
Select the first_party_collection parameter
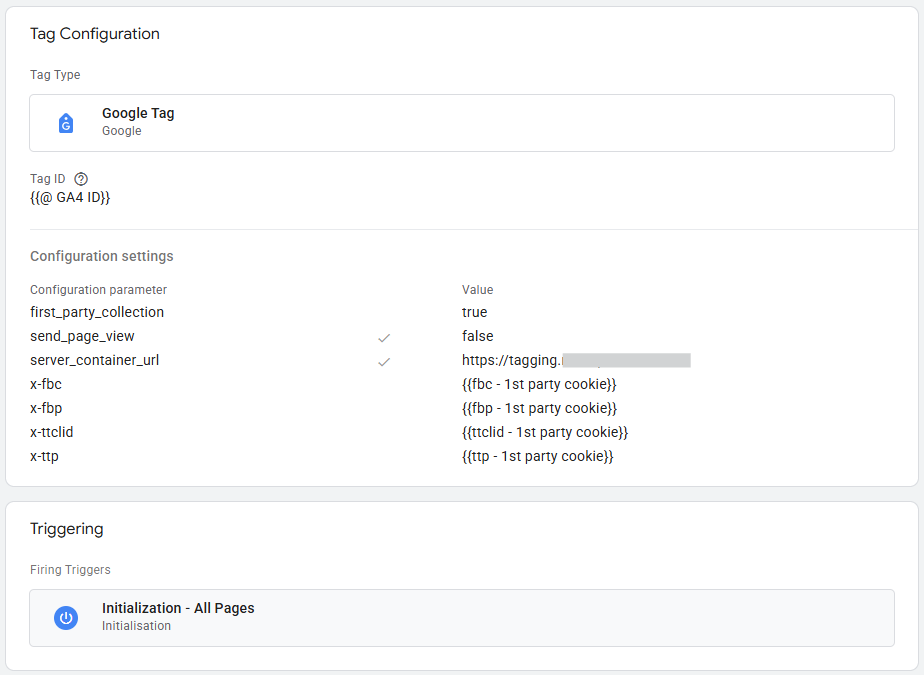97,312
